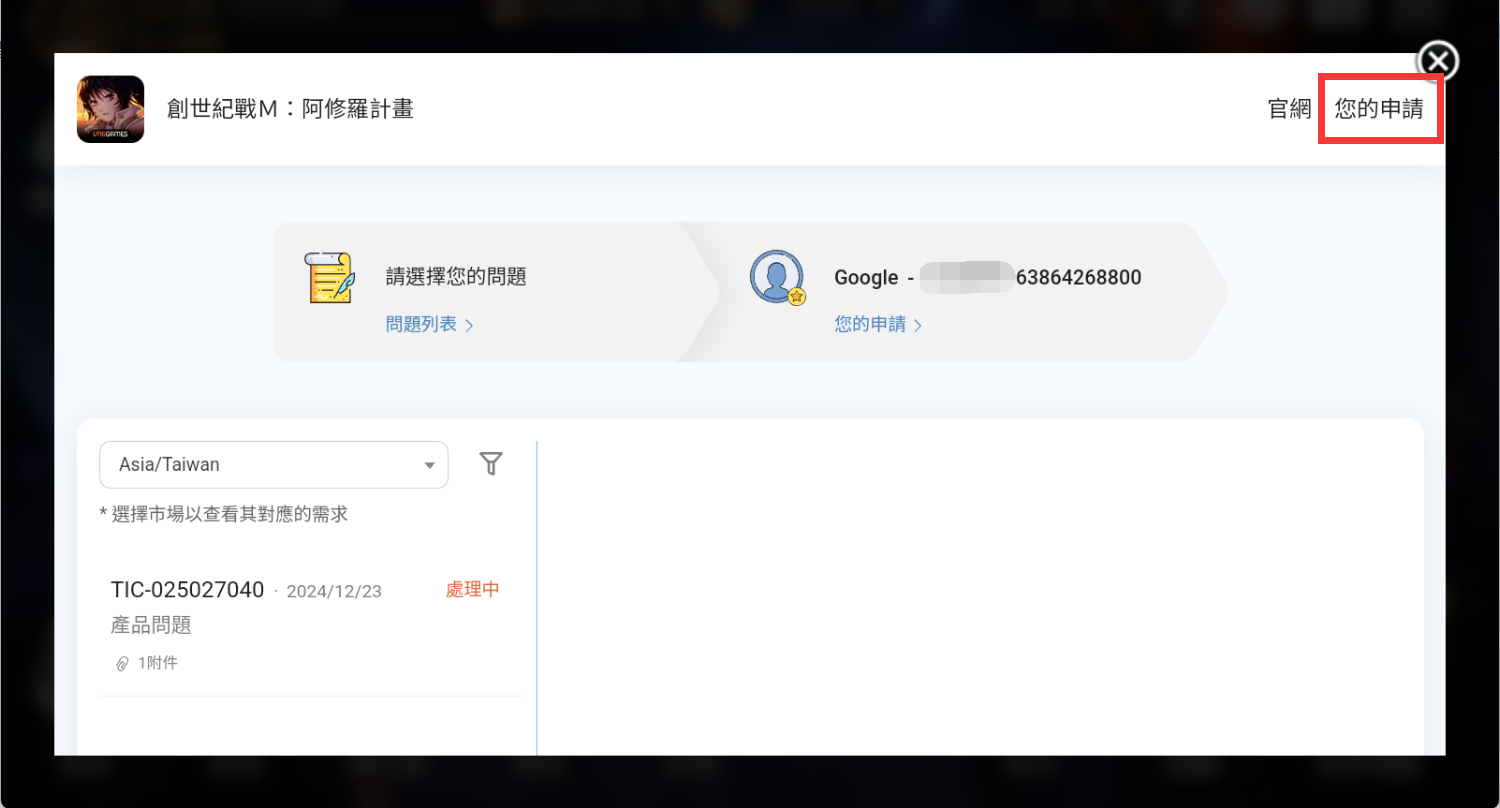Click the paperclip attachment icon
Screen dimensions: 1500x808
(x=122, y=663)
